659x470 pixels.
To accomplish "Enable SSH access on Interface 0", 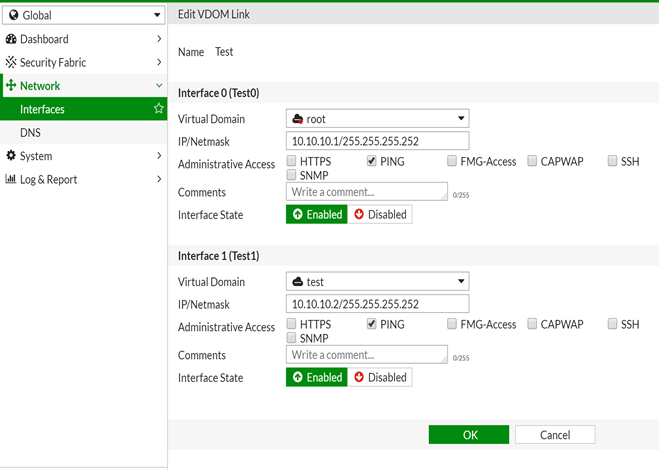I will click(x=612, y=161).
